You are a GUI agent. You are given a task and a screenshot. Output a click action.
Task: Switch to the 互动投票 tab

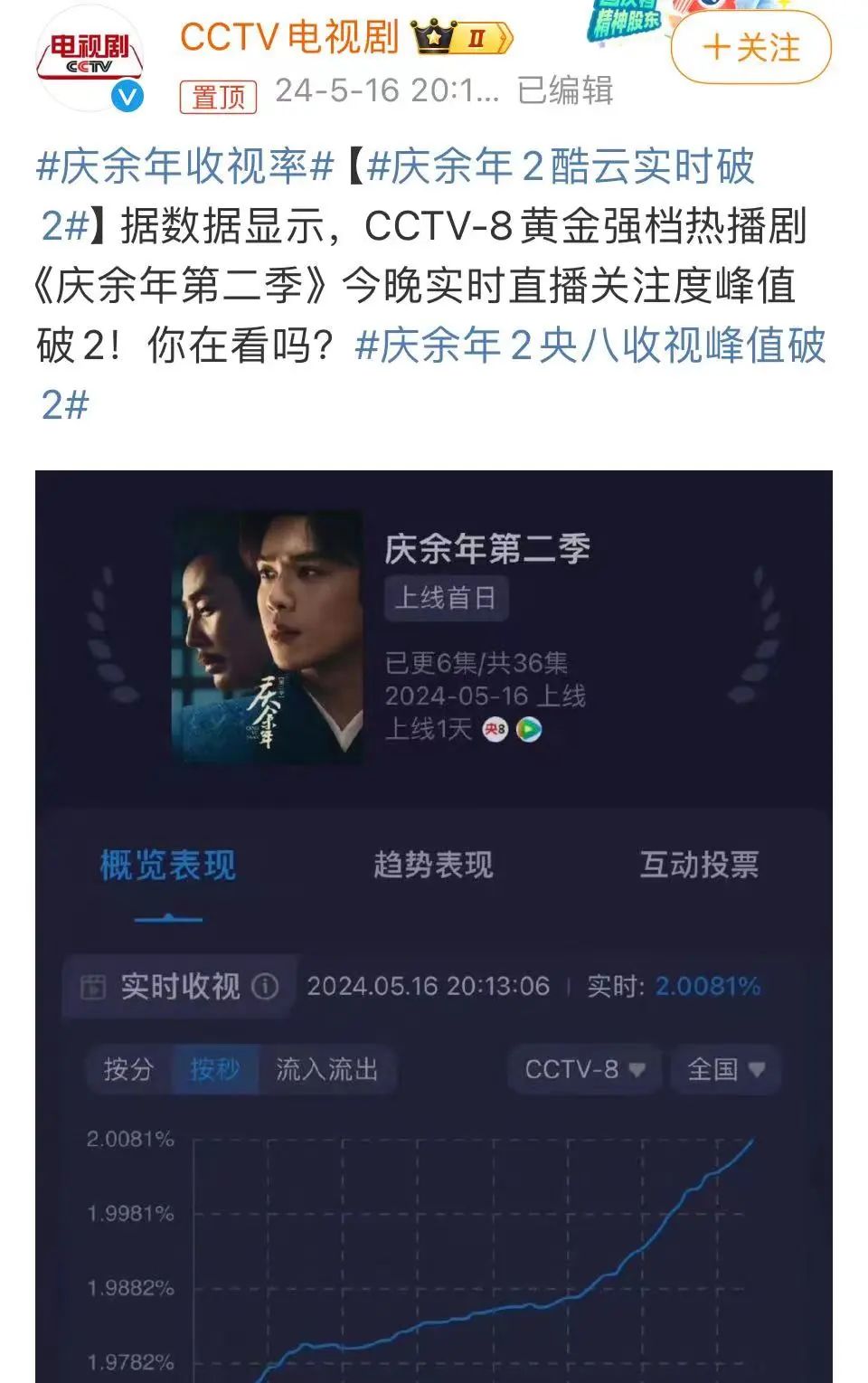pyautogui.click(x=699, y=865)
